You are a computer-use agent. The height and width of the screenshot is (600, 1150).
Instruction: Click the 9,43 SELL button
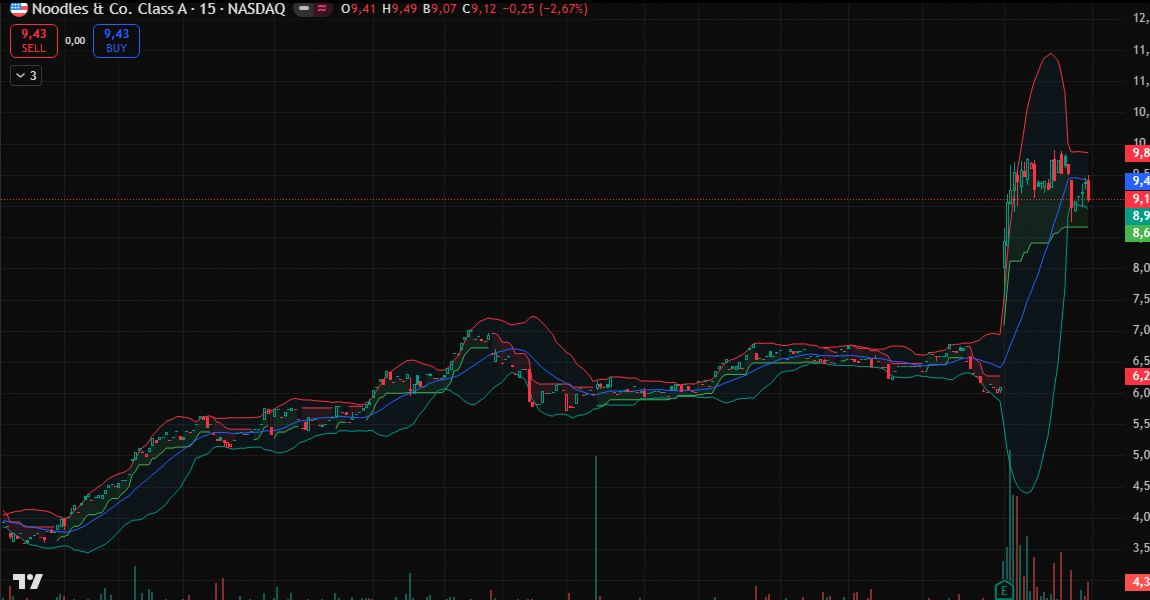pos(34,40)
